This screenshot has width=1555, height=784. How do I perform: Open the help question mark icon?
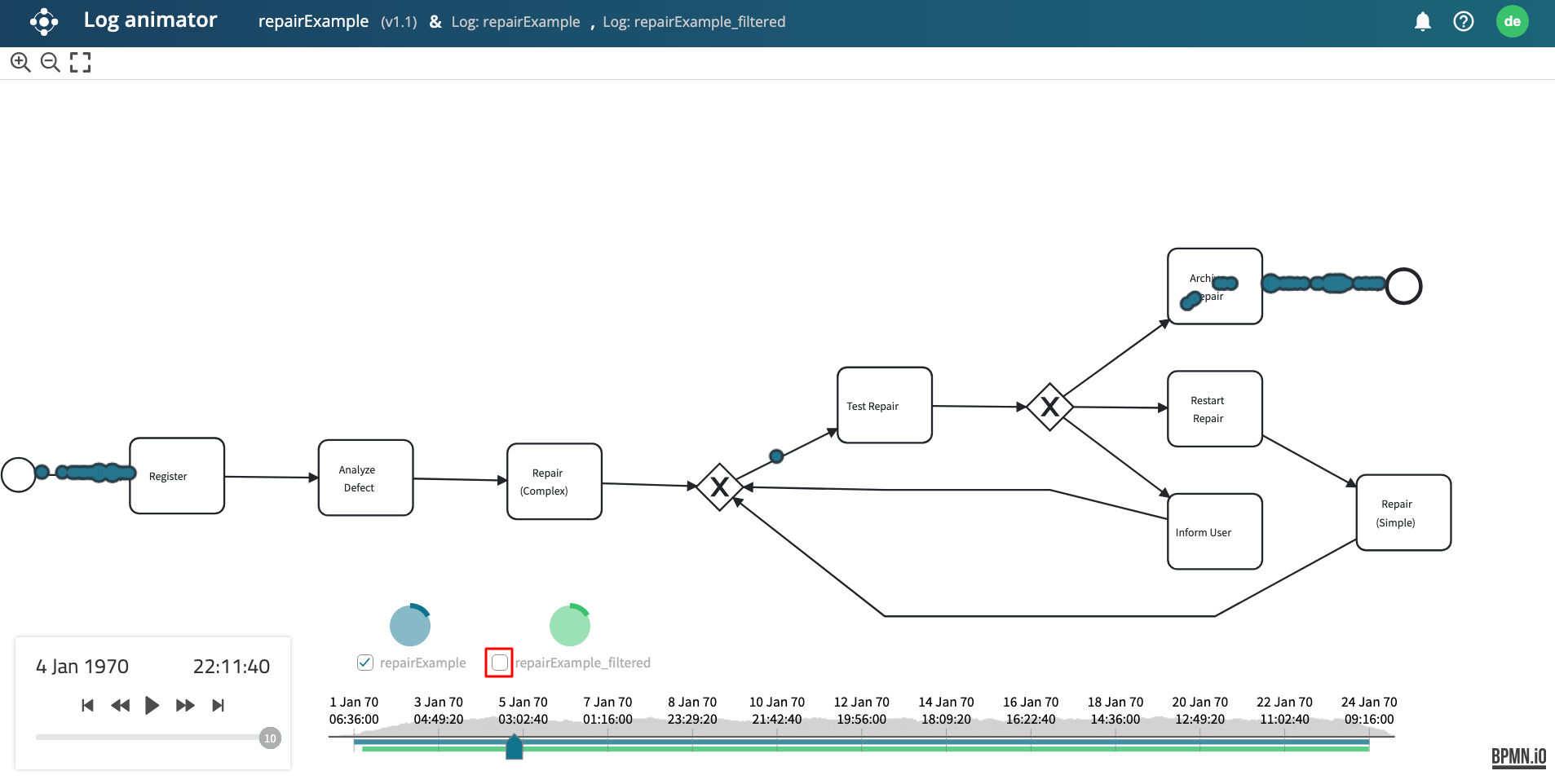[x=1463, y=22]
